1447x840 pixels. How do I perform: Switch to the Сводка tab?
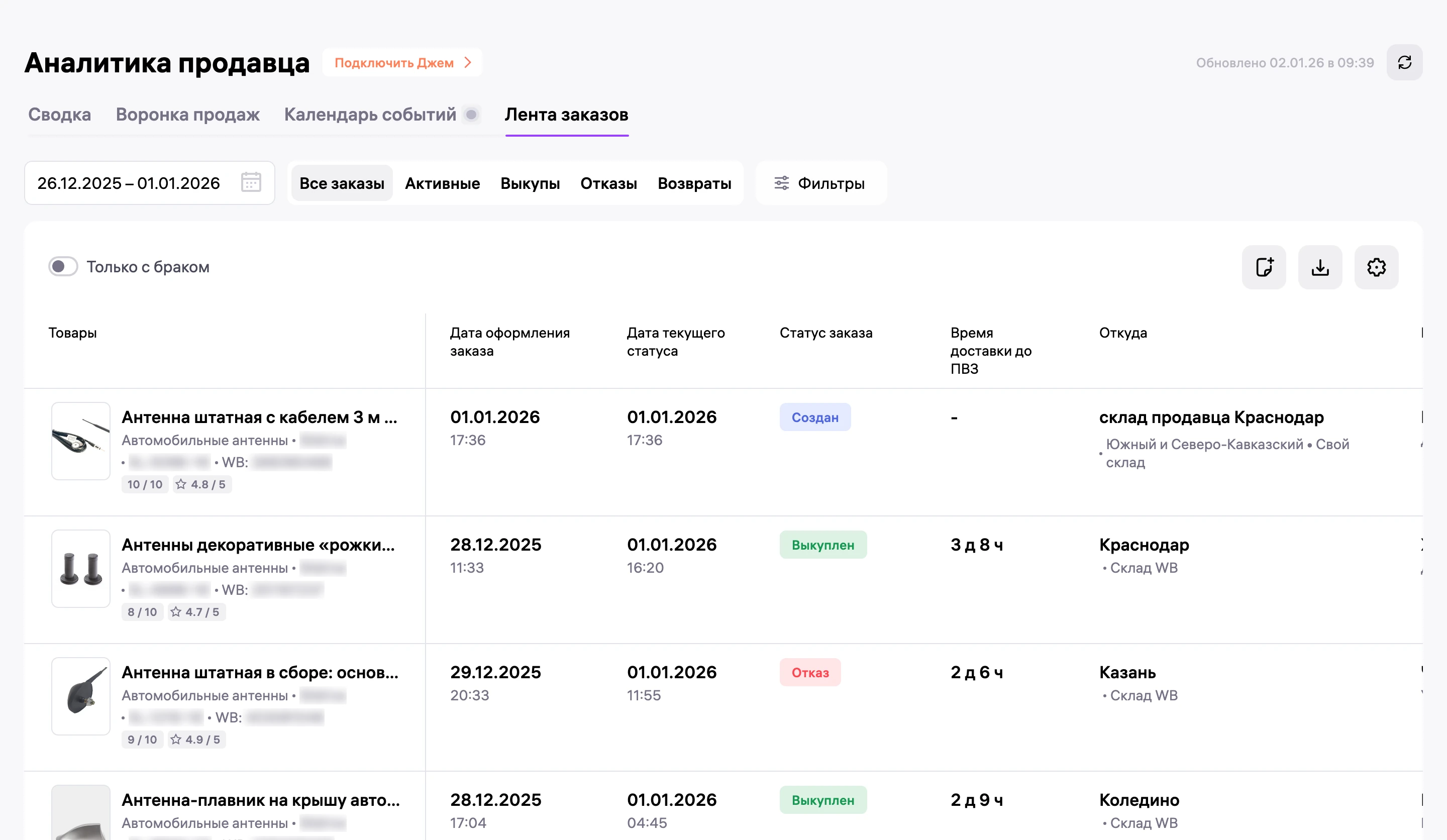coord(60,115)
